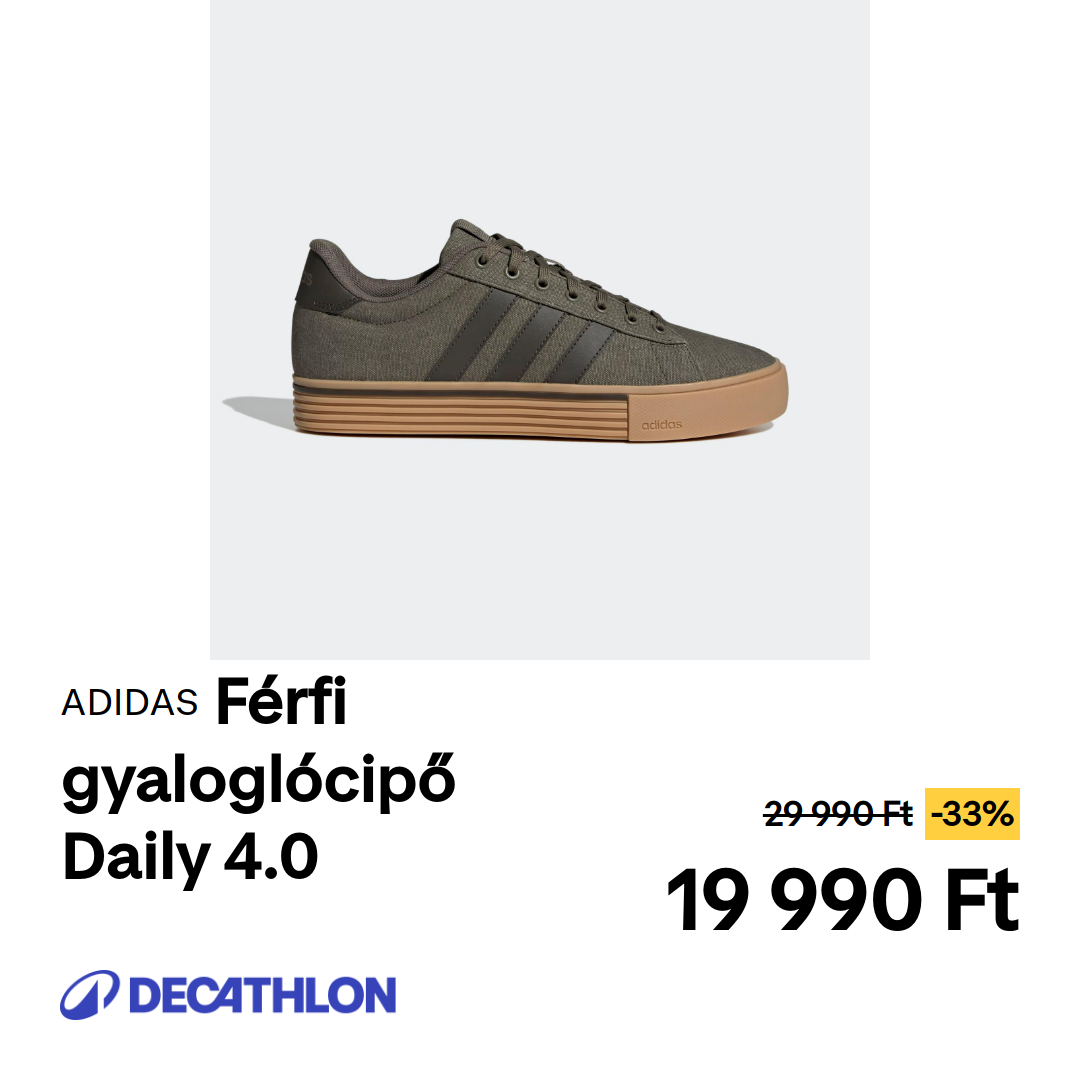This screenshot has width=1080, height=1080.
Task: Click the word gyaloglócipő in the title
Action: pos(258,782)
